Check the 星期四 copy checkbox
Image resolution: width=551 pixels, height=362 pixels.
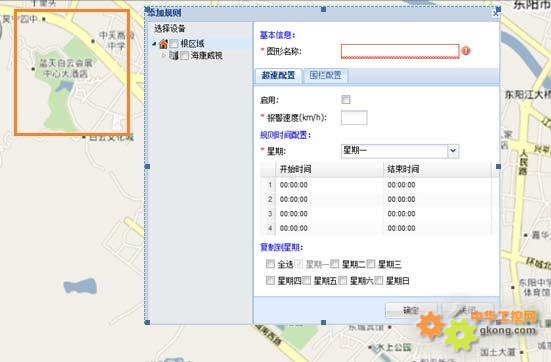click(270, 280)
